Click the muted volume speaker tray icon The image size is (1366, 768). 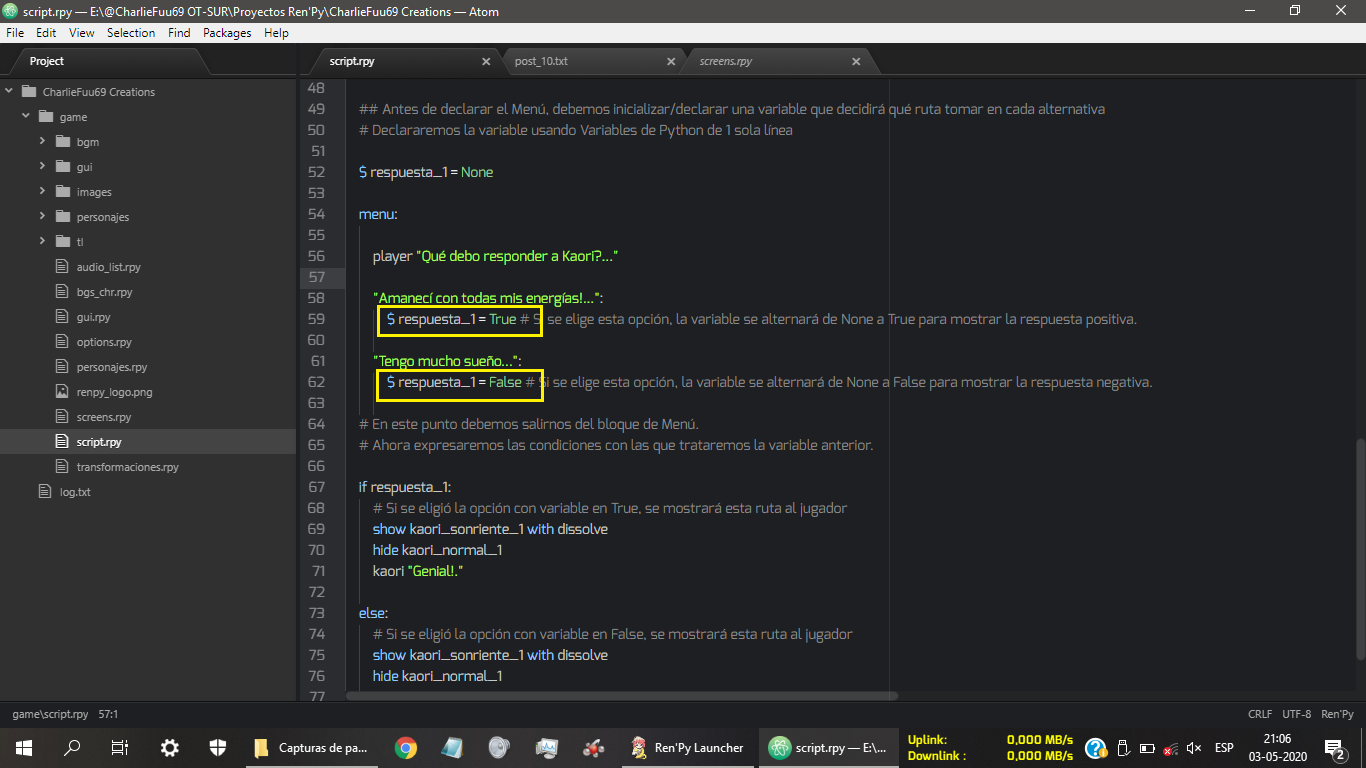(1194, 748)
